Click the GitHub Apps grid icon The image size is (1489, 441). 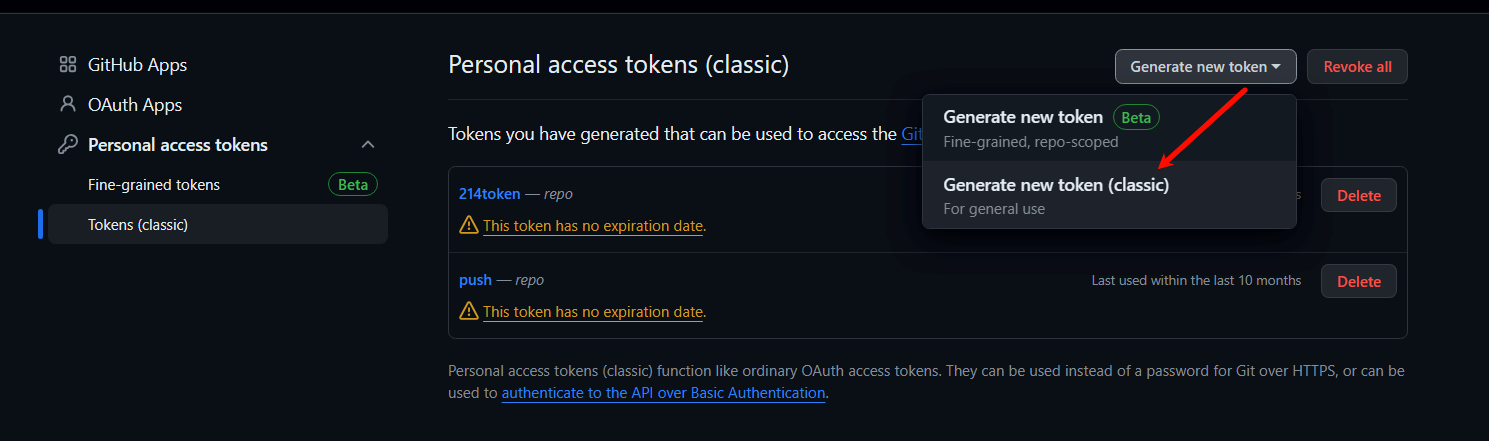click(68, 65)
